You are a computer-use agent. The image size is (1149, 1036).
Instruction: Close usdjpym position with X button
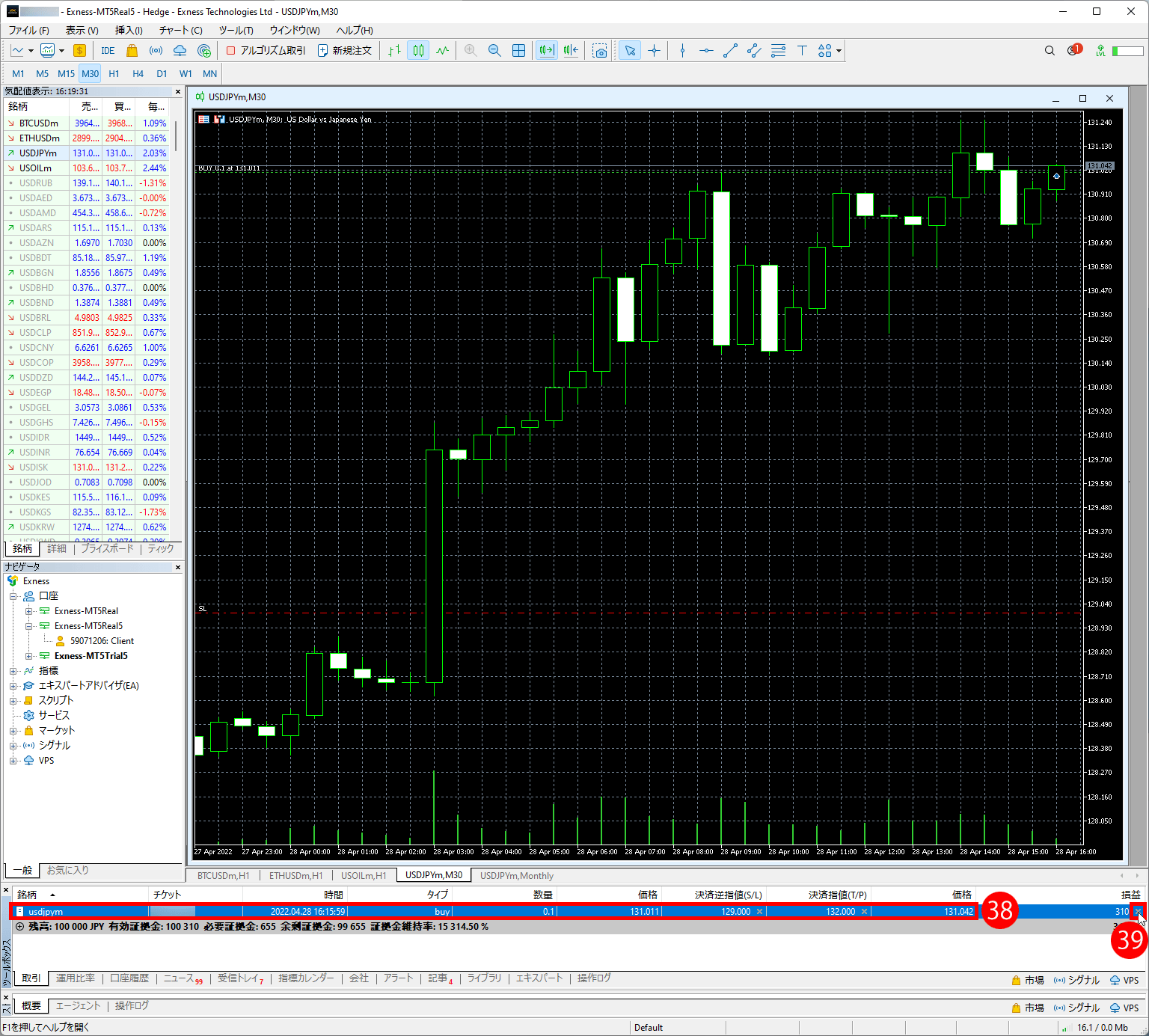pyautogui.click(x=1138, y=911)
